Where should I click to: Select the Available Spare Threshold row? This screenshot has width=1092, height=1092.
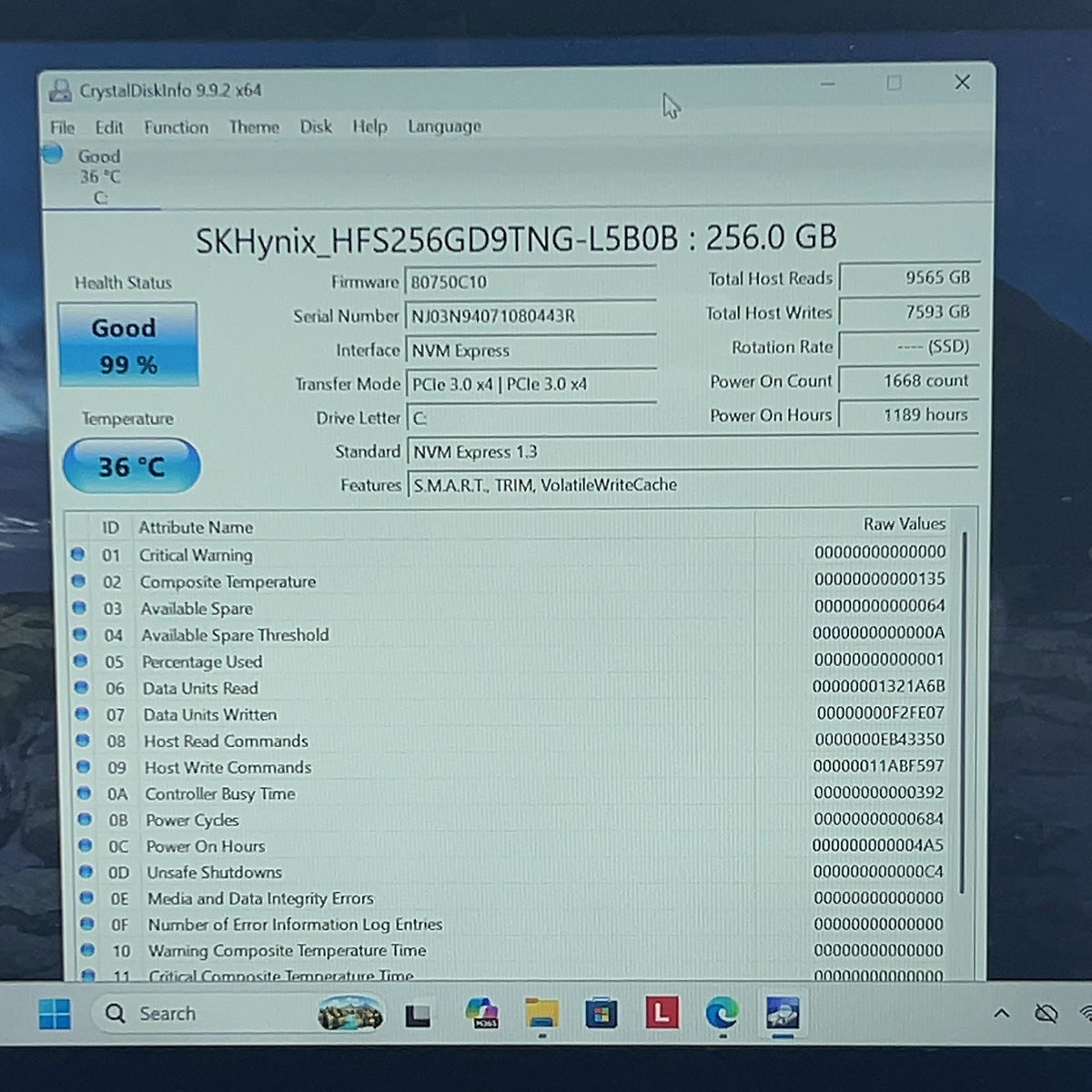pyautogui.click(x=510, y=634)
